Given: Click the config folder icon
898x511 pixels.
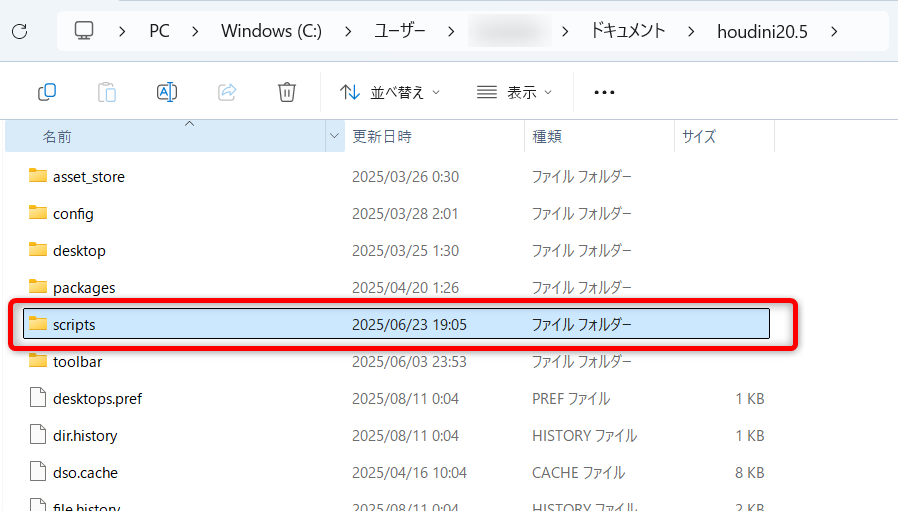Looking at the screenshot, I should click(38, 213).
